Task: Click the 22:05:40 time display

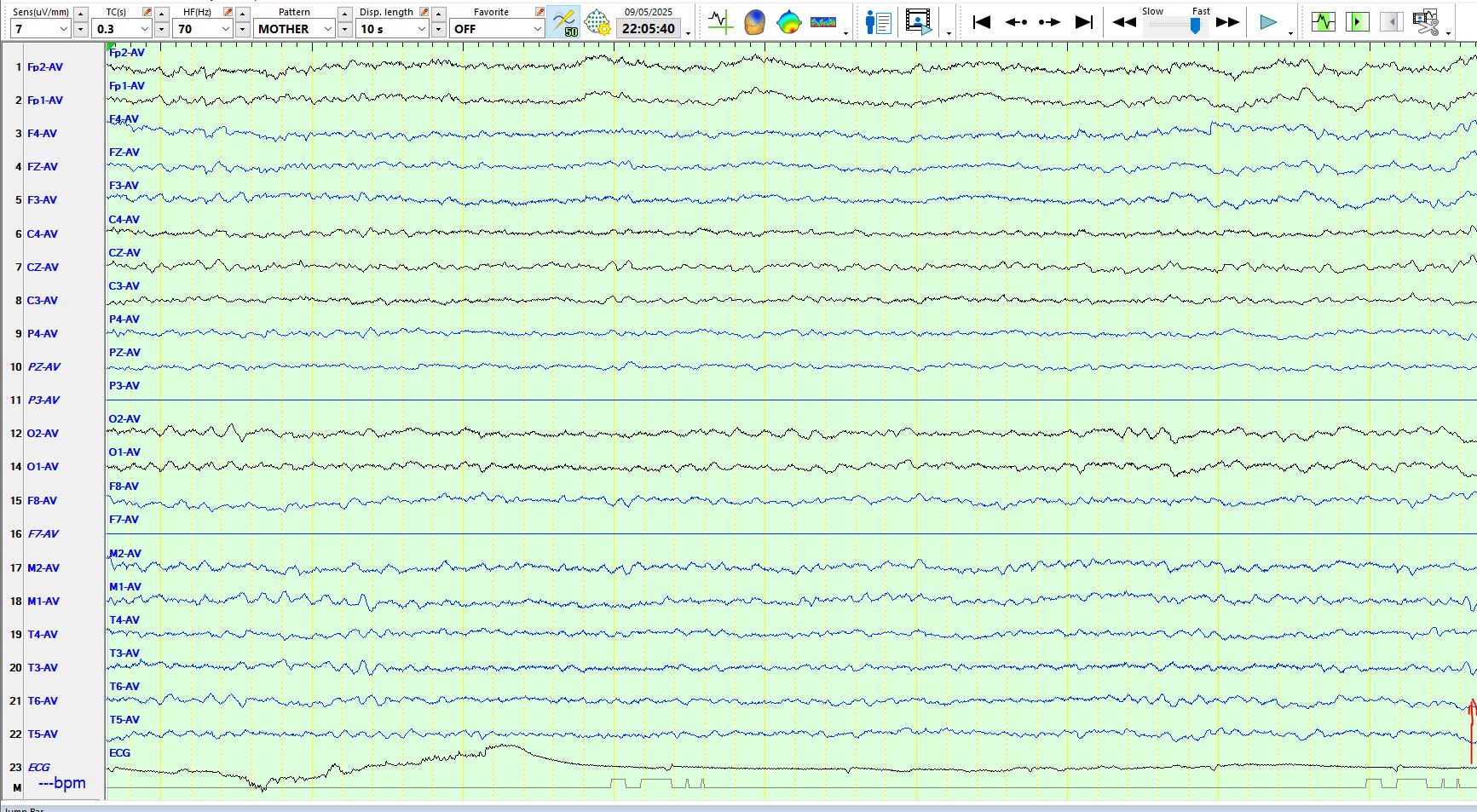Action: (x=649, y=29)
